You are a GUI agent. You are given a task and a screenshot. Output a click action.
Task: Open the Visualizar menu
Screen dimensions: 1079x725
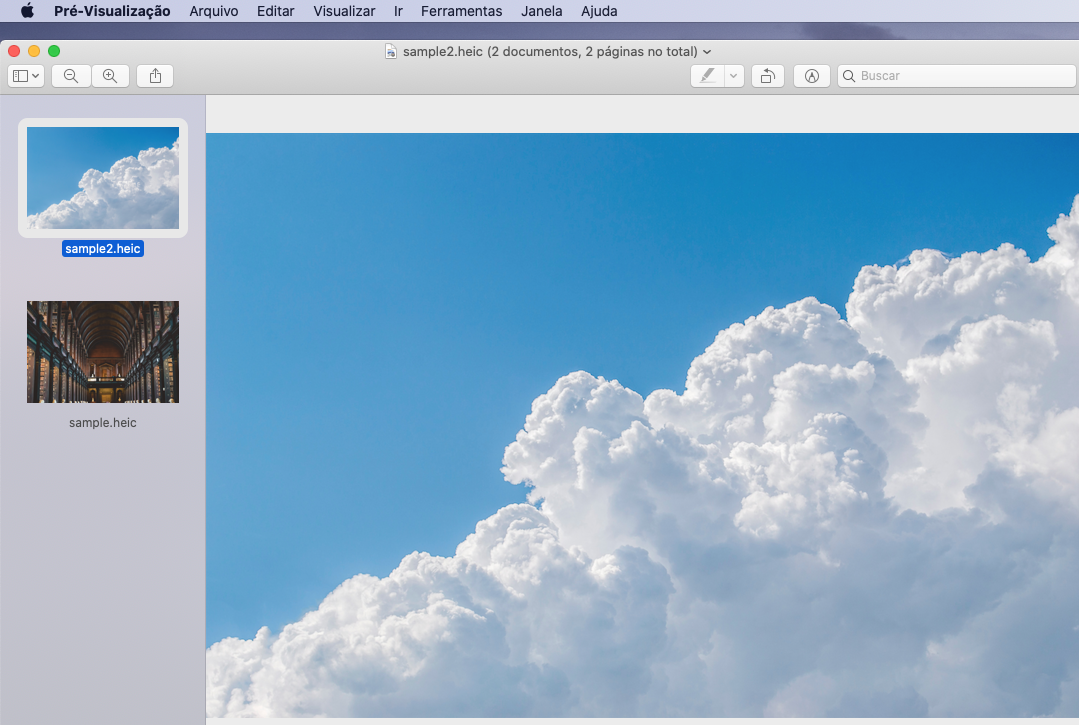tap(344, 11)
